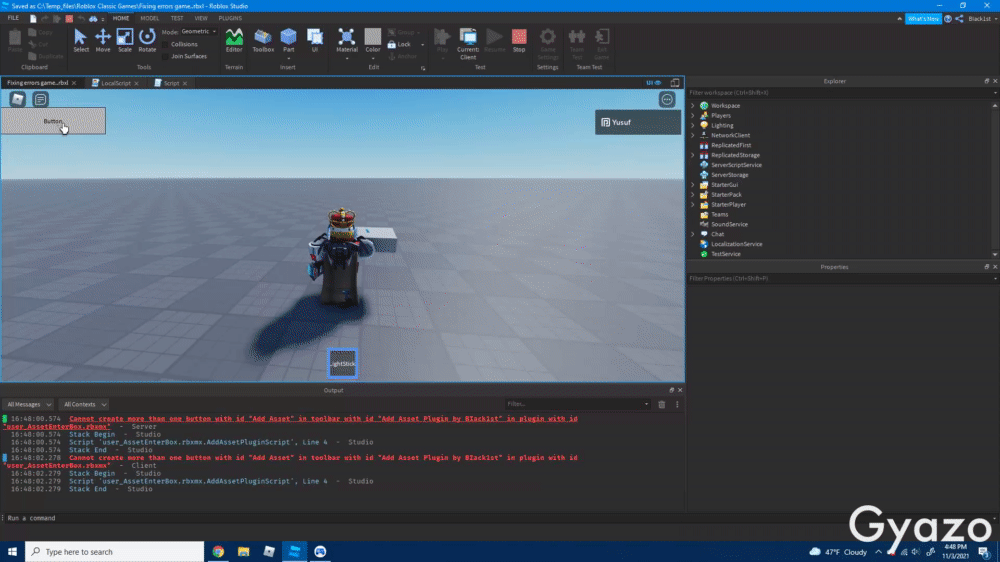Viewport: 1000px width, 562px height.
Task: Enable the Collisions checkbox
Action: coord(165,45)
